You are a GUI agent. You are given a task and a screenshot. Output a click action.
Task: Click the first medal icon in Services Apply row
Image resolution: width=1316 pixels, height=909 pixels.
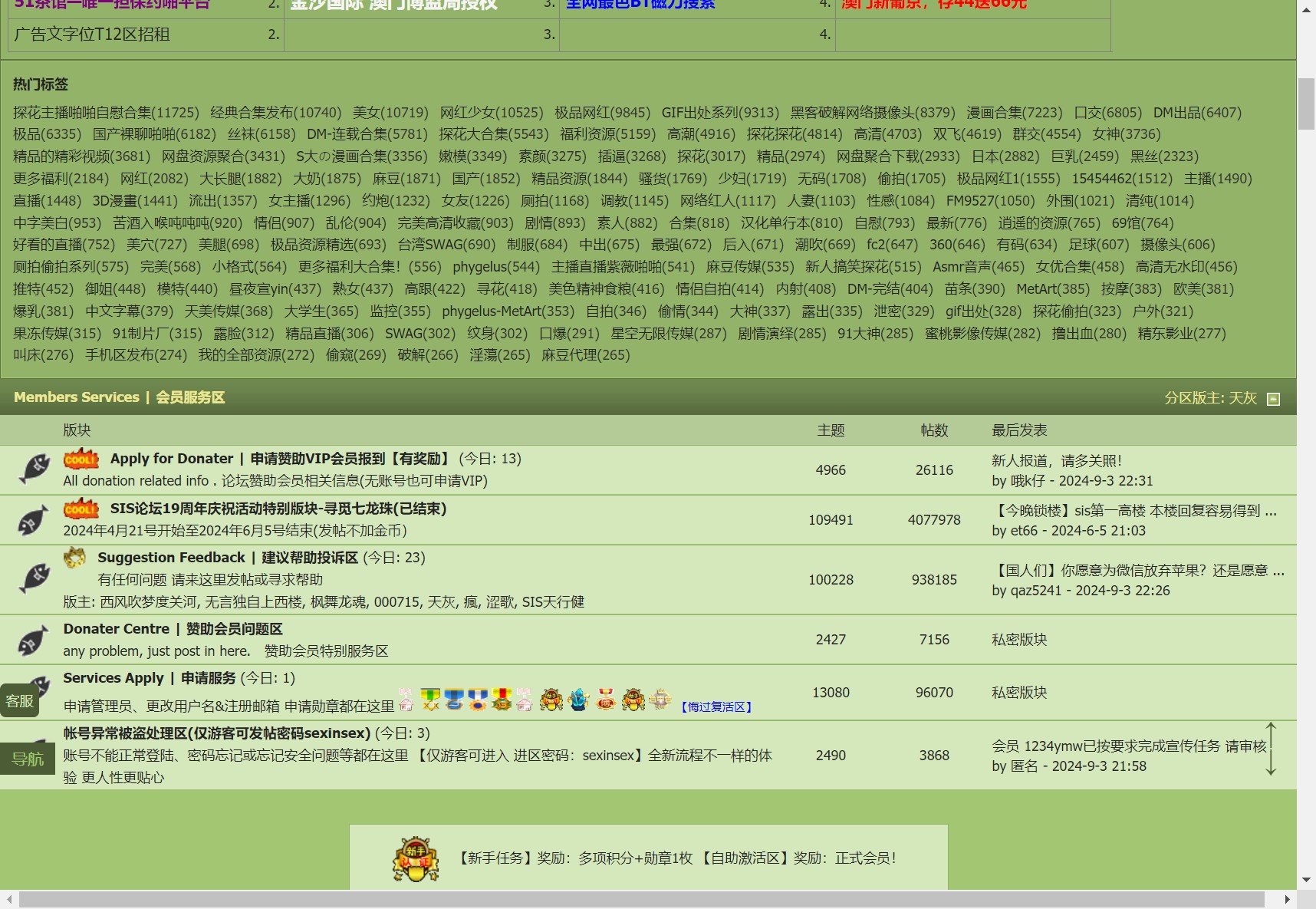406,700
